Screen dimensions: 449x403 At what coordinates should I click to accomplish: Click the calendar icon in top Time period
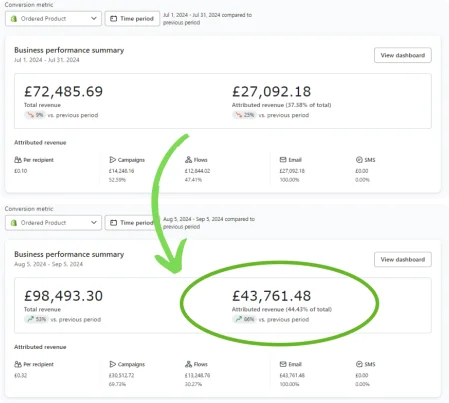click(114, 19)
